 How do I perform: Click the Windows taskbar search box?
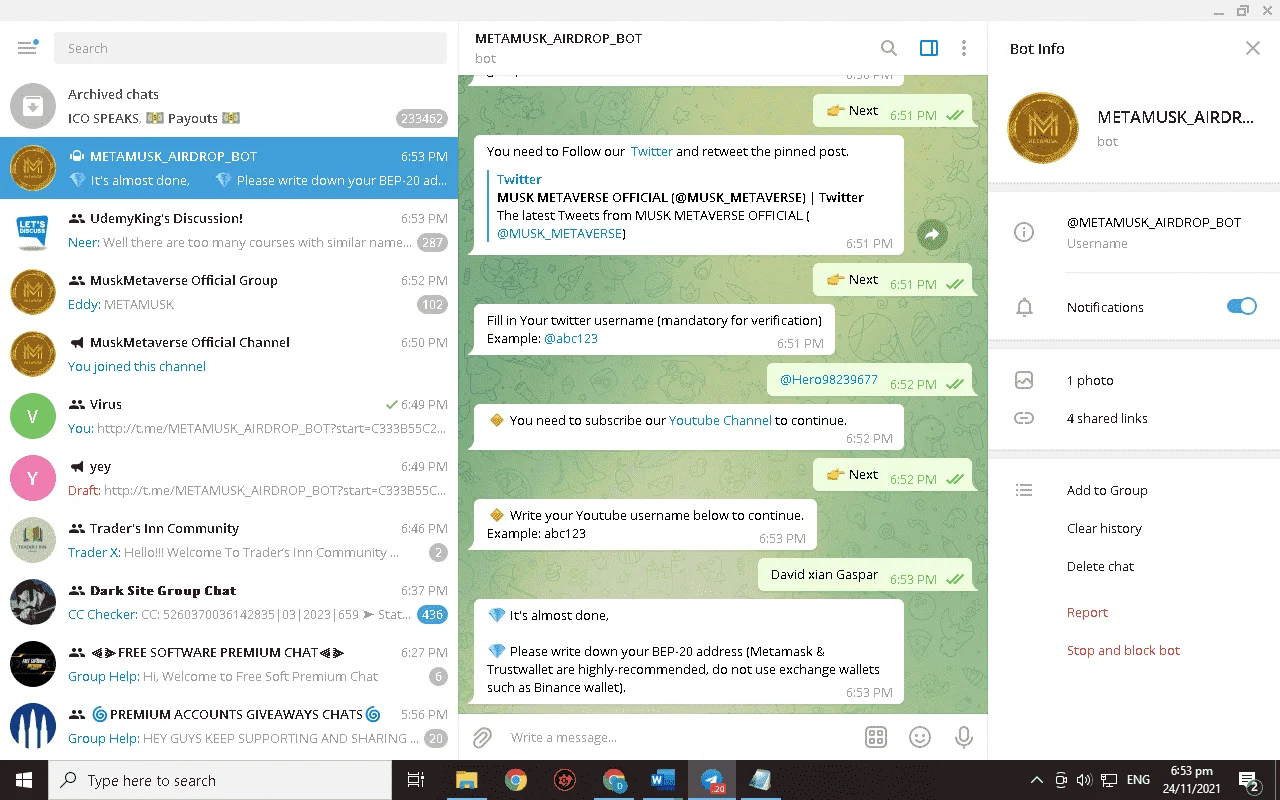pos(220,780)
